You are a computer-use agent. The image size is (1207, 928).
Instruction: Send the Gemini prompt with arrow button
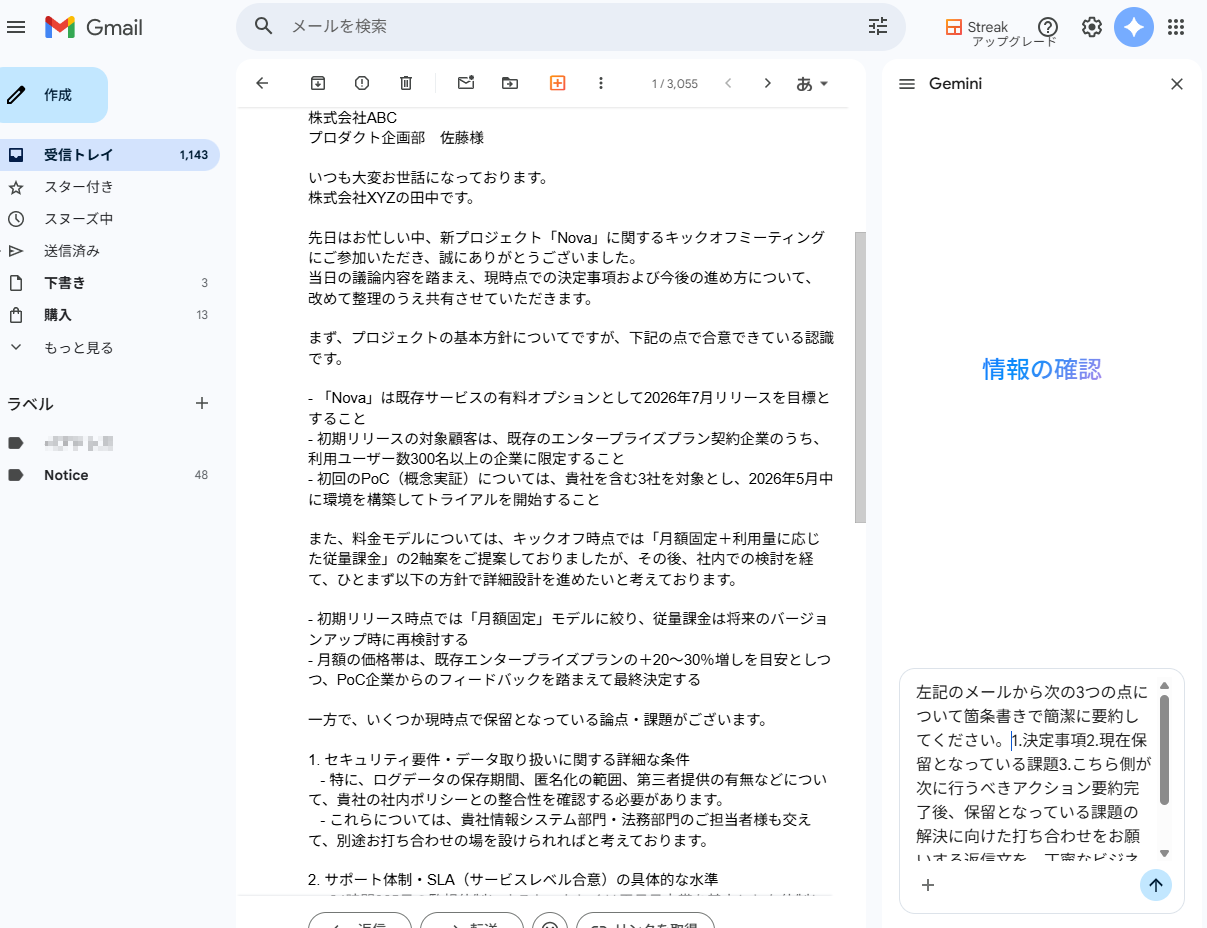(x=1155, y=885)
